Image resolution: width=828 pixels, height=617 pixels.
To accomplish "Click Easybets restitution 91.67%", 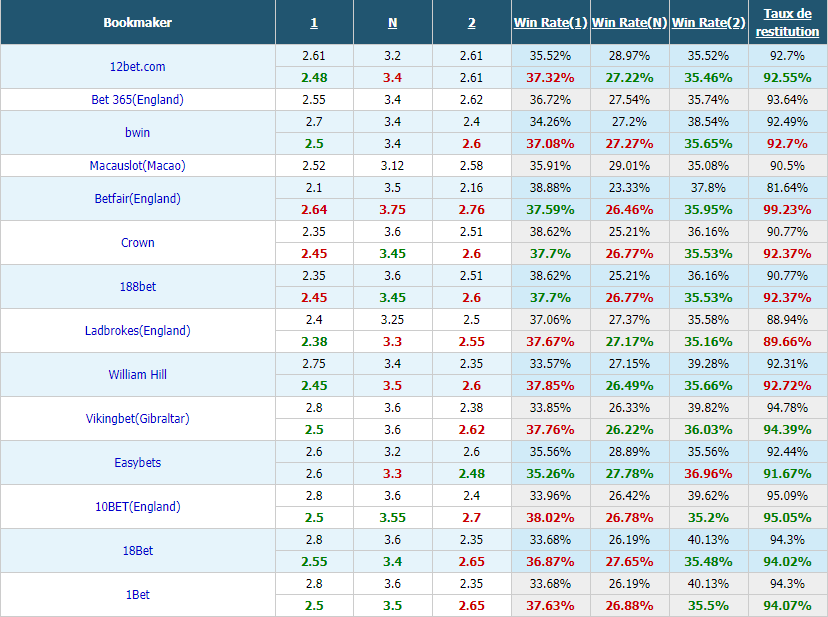I will point(787,474).
